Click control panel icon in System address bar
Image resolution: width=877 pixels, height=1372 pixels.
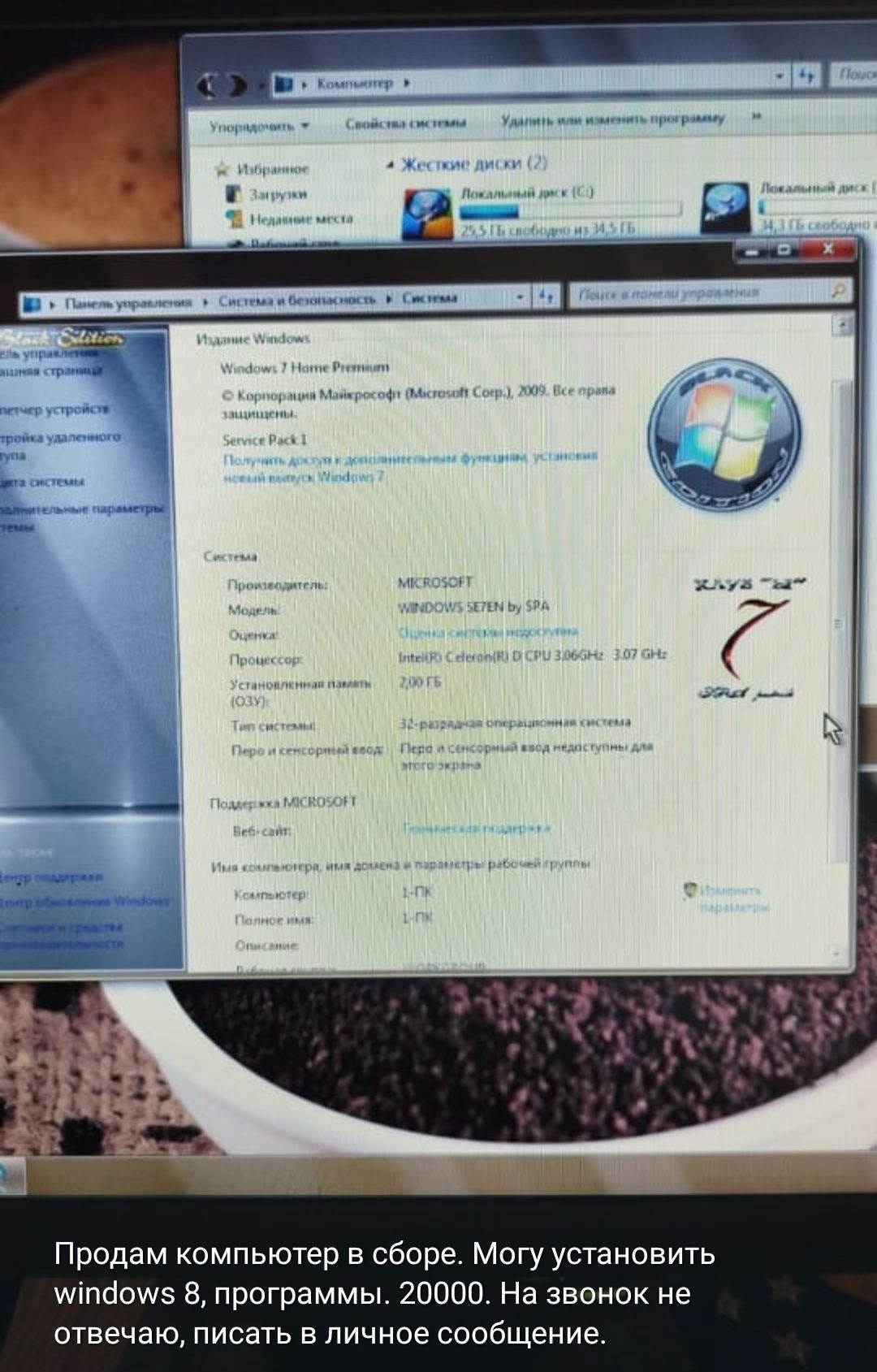click(31, 305)
